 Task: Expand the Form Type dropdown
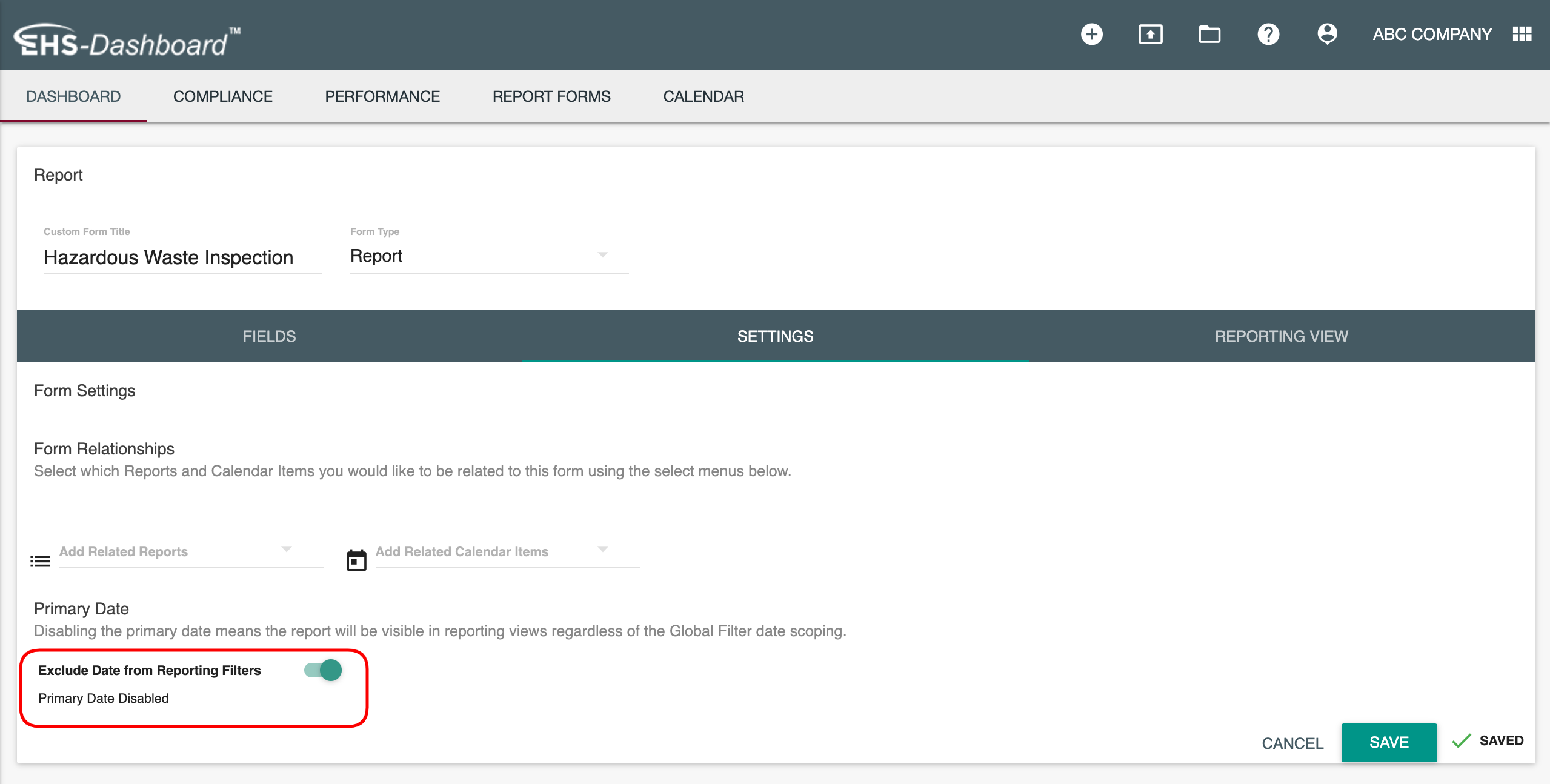coord(488,256)
